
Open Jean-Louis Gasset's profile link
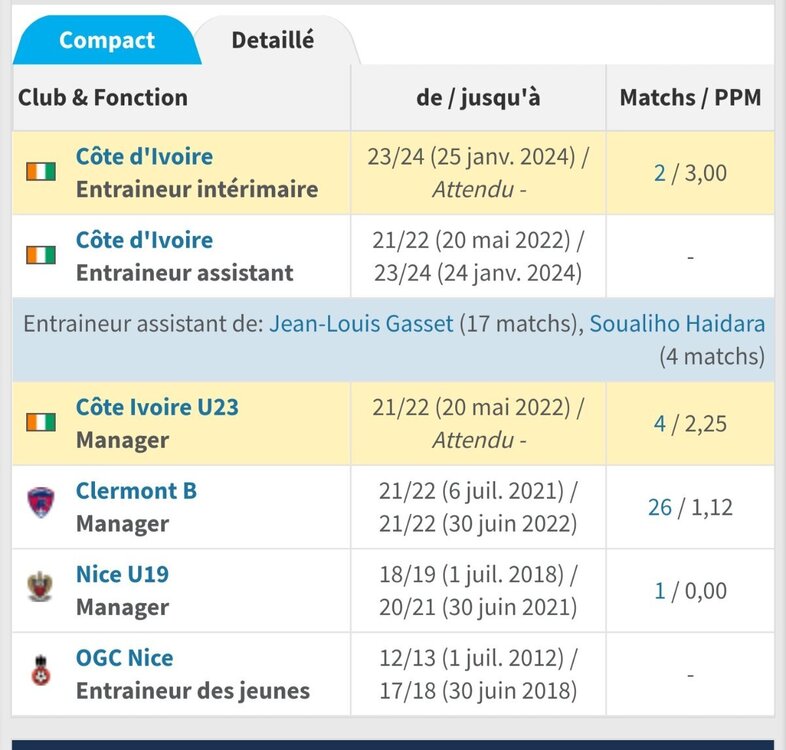point(361,324)
